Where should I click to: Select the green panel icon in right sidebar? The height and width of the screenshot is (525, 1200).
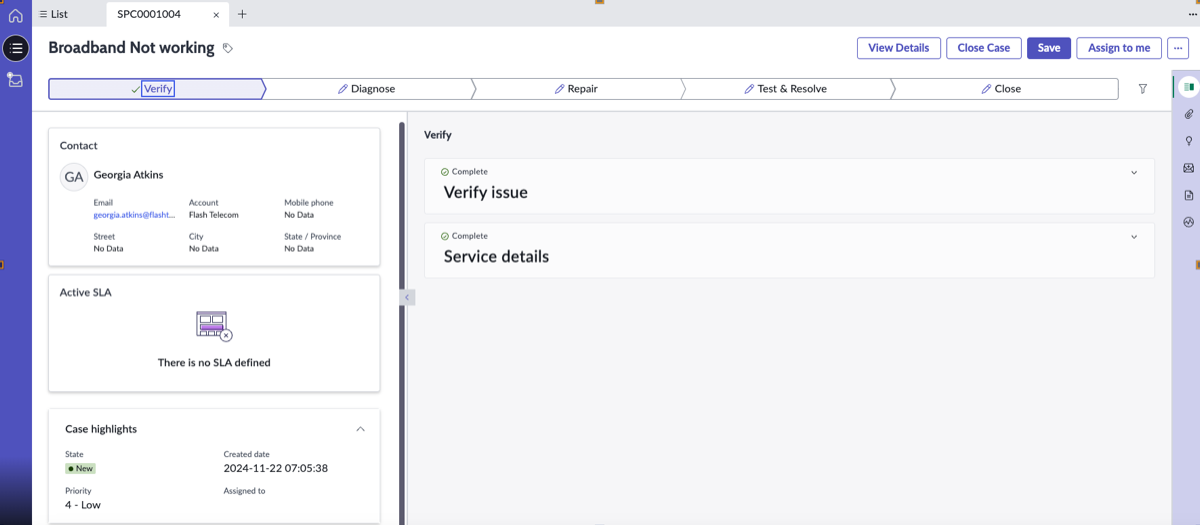1189,87
